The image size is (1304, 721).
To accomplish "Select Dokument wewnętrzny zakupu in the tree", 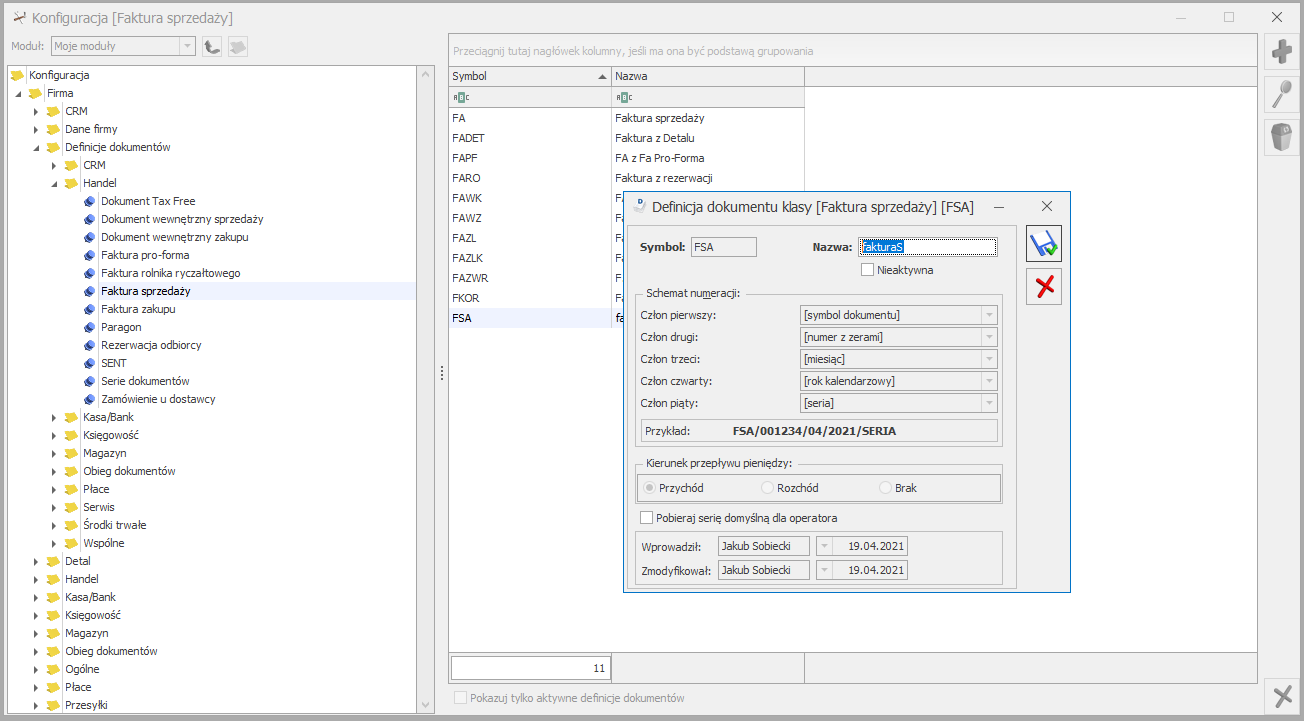I will pos(175,237).
